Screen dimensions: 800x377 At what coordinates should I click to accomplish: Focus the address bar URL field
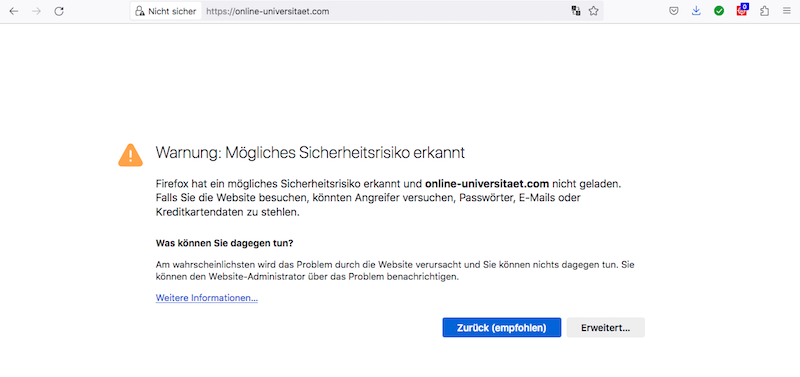coord(385,11)
